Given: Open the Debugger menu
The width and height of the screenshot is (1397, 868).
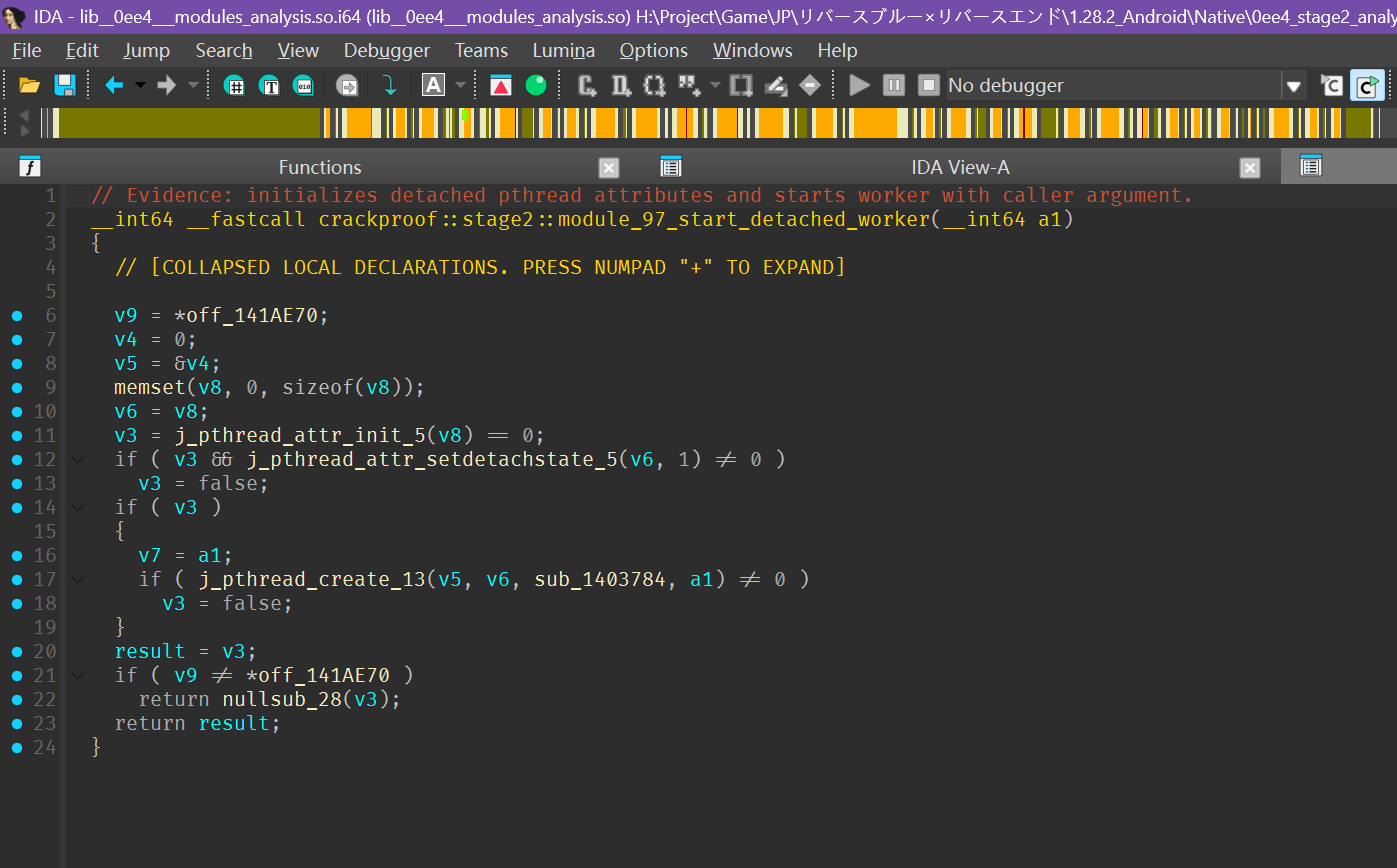Looking at the screenshot, I should point(387,50).
